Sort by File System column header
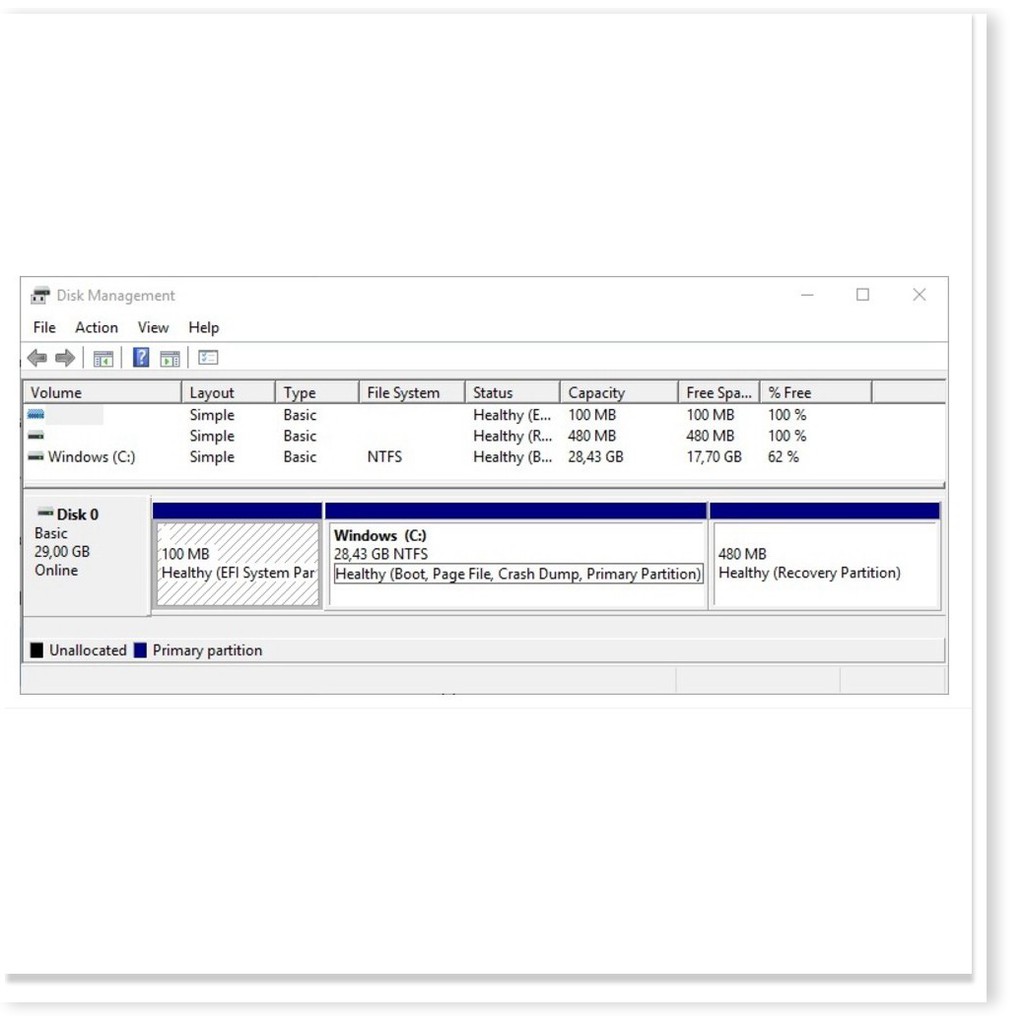The height and width of the screenshot is (1024, 1024). click(410, 393)
